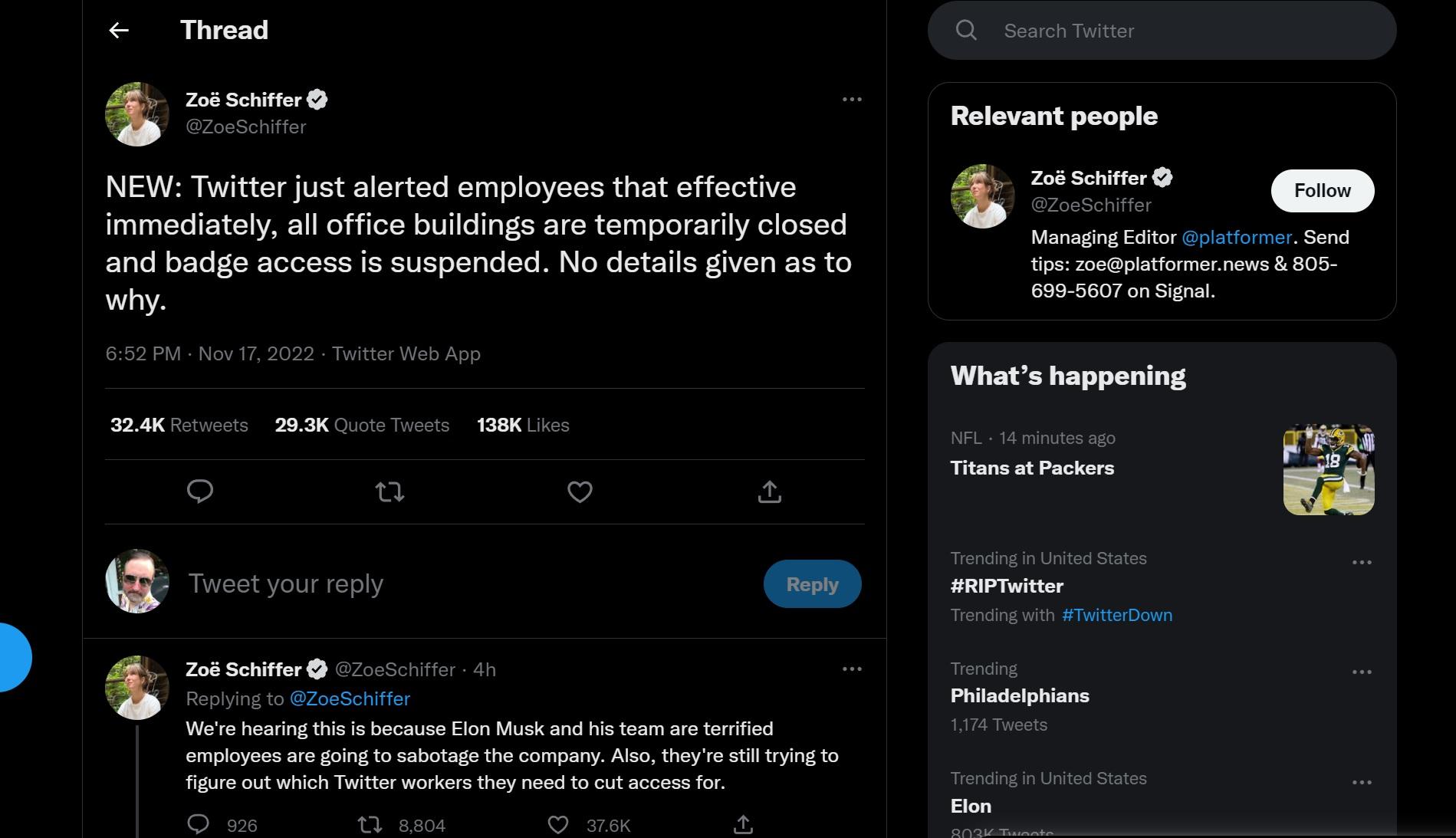Open the #TwitterDown hashtag link
This screenshot has height=838, width=1456.
1116,615
